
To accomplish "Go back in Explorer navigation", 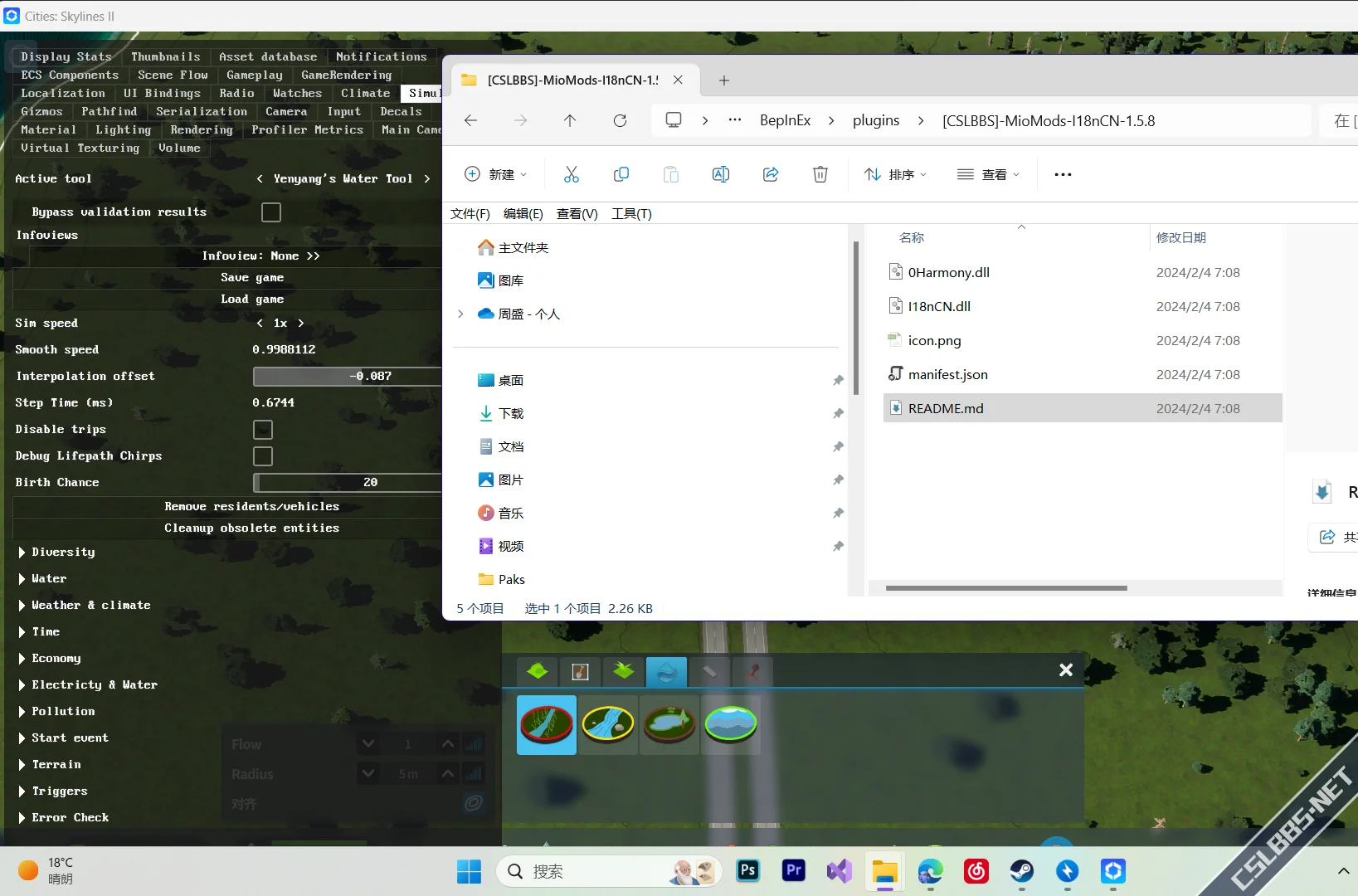I will (470, 121).
